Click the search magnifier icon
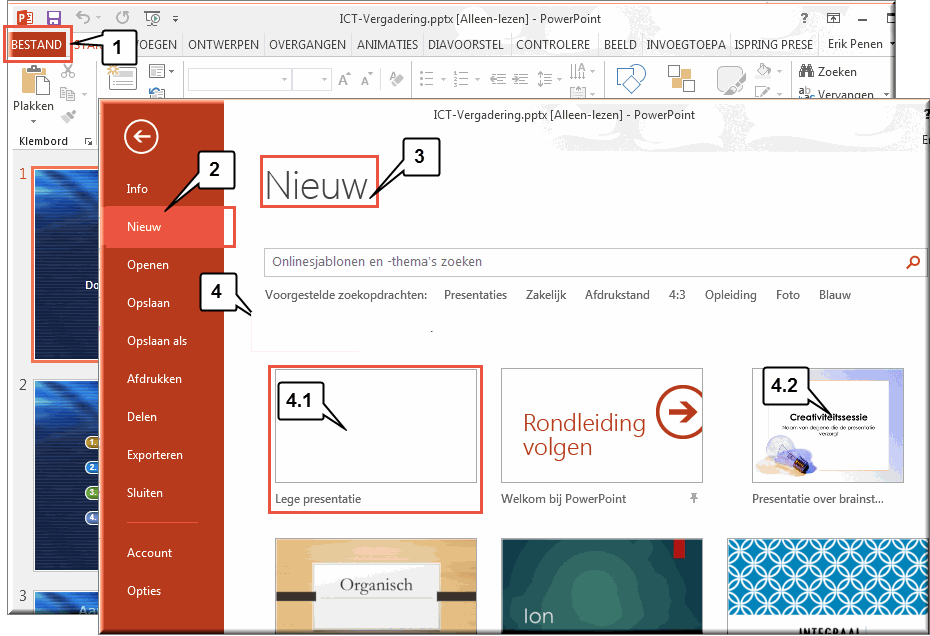Viewport: 930px width, 636px height. click(x=913, y=262)
